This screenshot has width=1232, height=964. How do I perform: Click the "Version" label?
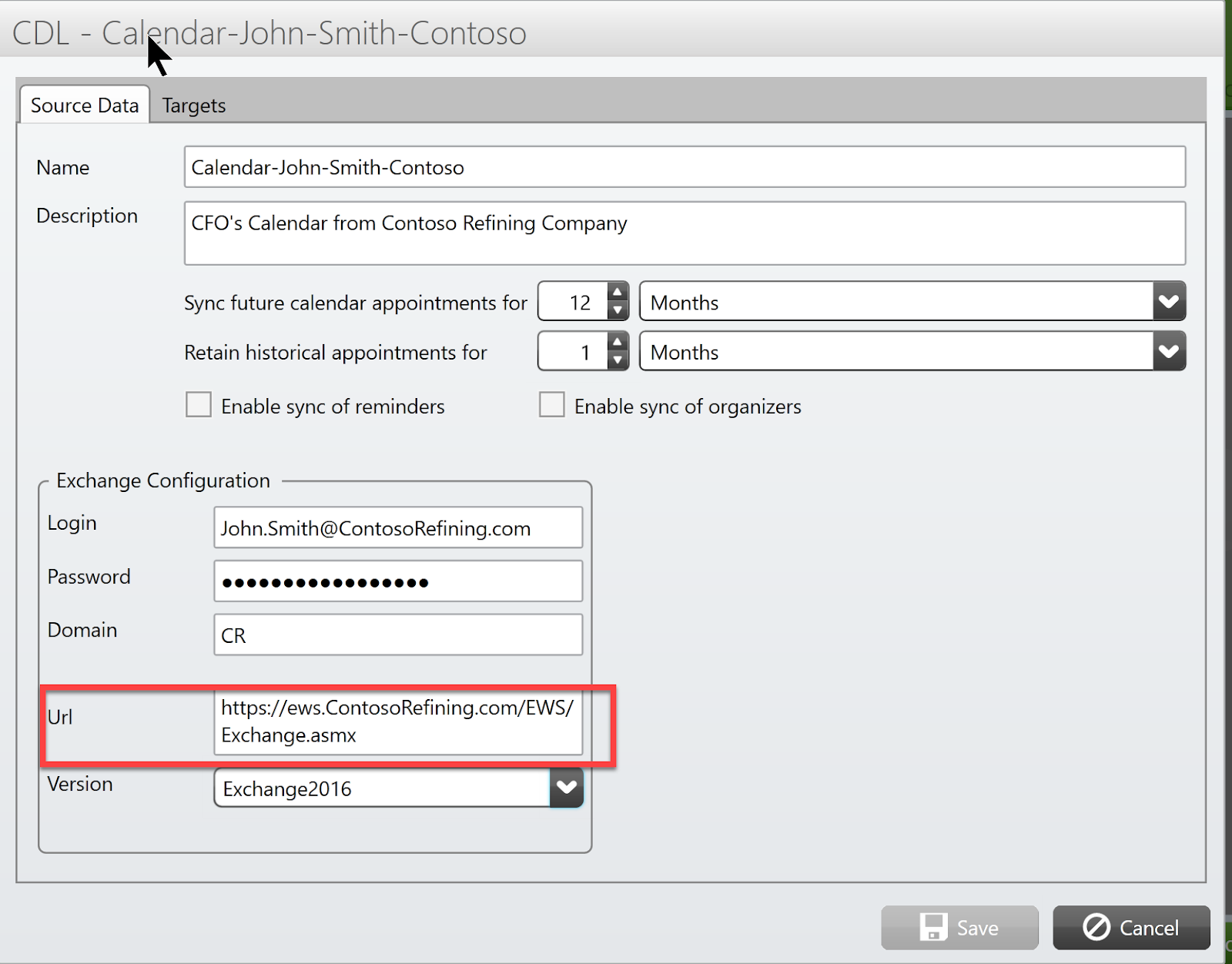(x=80, y=784)
